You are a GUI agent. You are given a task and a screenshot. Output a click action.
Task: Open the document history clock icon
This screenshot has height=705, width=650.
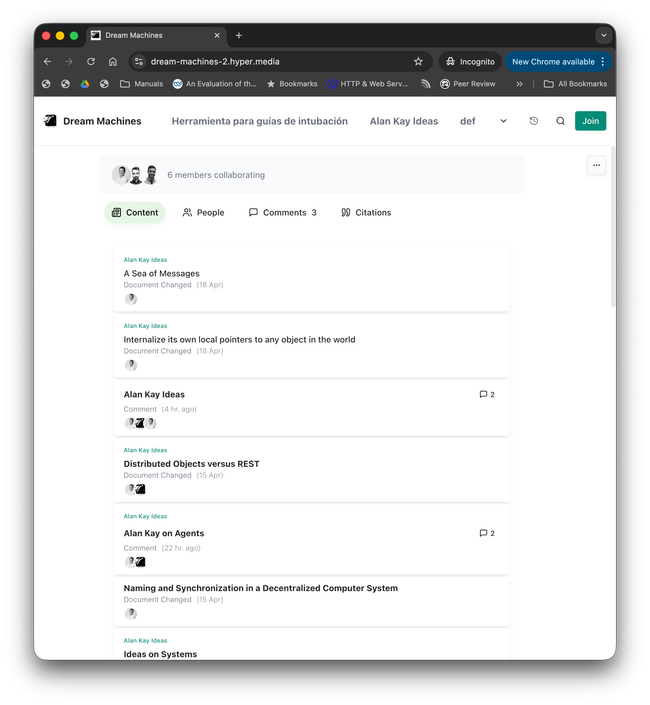point(533,121)
